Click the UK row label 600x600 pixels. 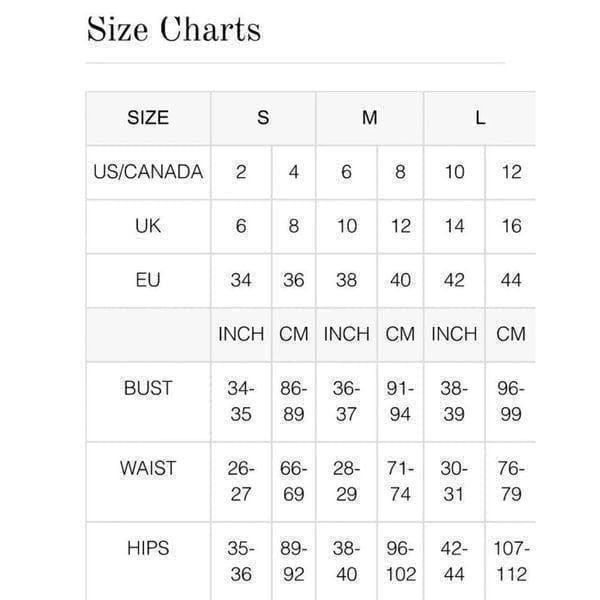click(148, 226)
